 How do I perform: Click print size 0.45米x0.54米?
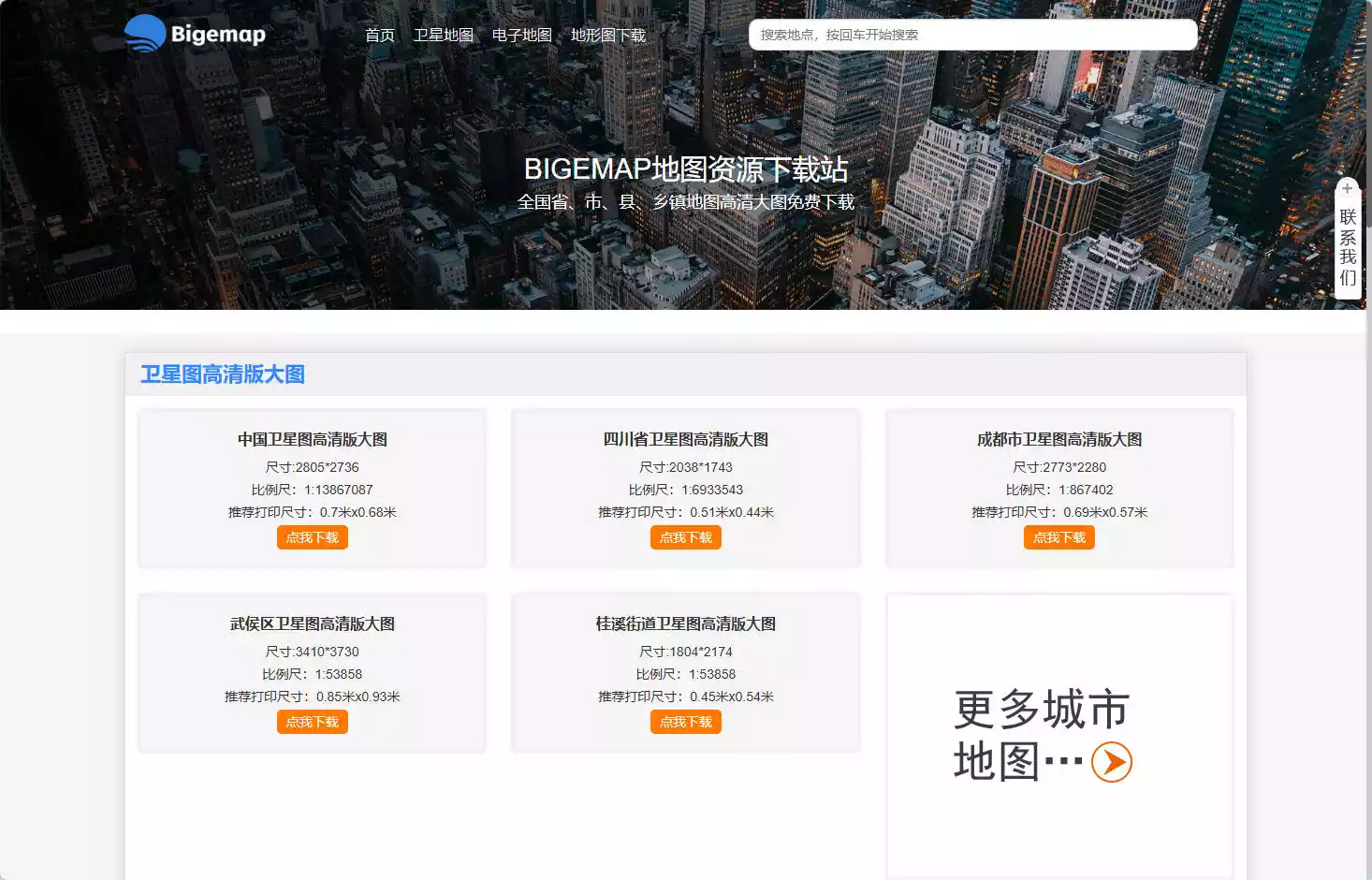pos(732,697)
